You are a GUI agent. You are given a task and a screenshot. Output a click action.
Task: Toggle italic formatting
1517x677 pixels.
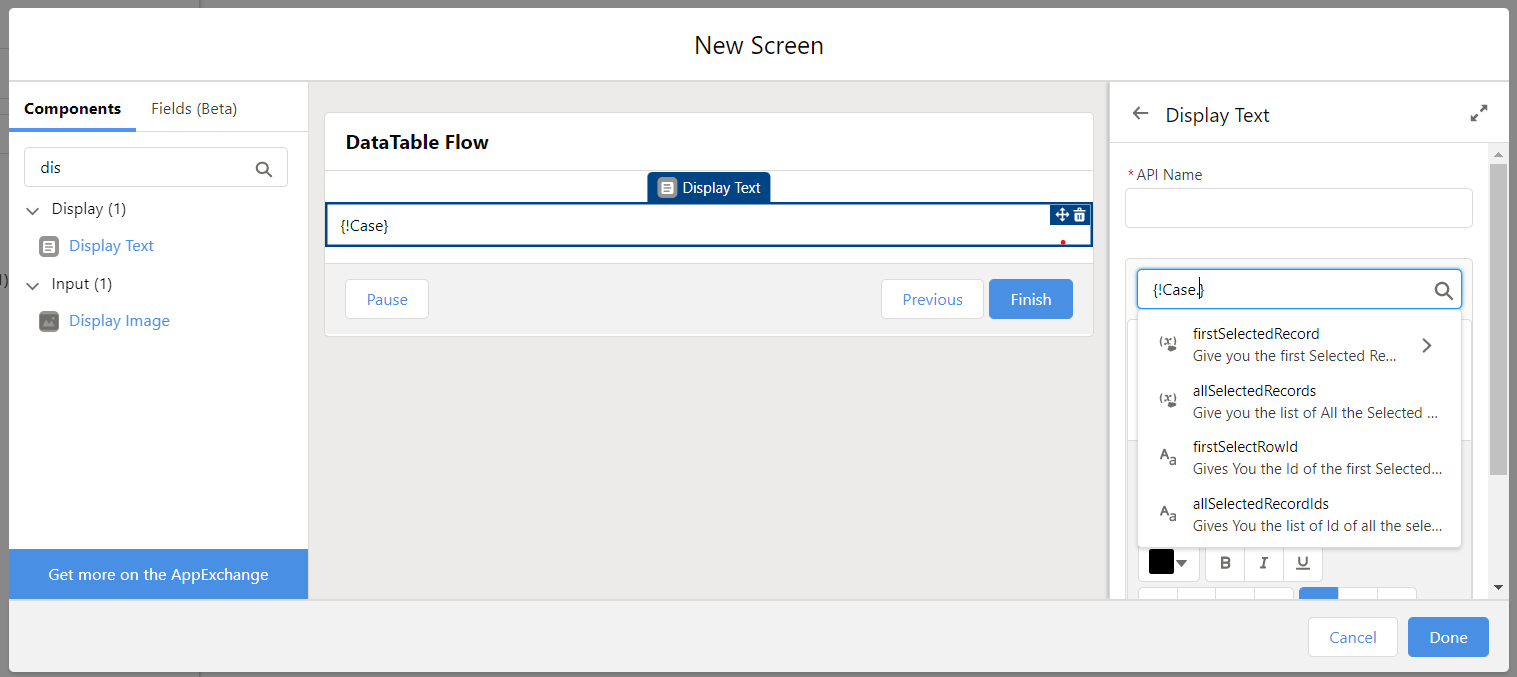pos(1263,563)
